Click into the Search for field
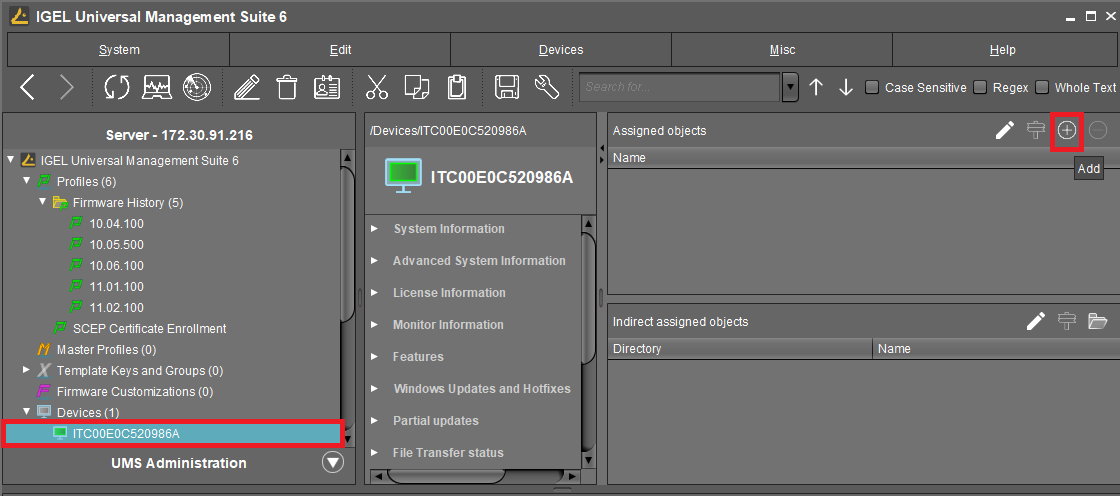The width and height of the screenshot is (1120, 496). point(678,87)
